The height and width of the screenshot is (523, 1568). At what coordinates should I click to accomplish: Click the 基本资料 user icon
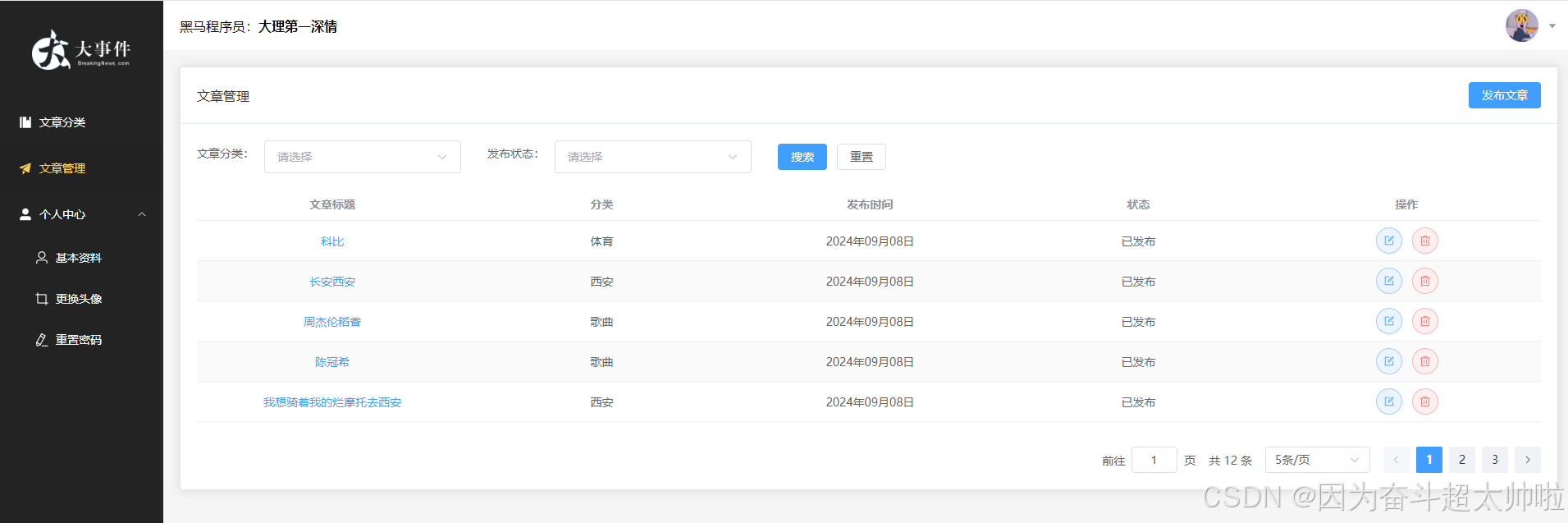[x=42, y=258]
